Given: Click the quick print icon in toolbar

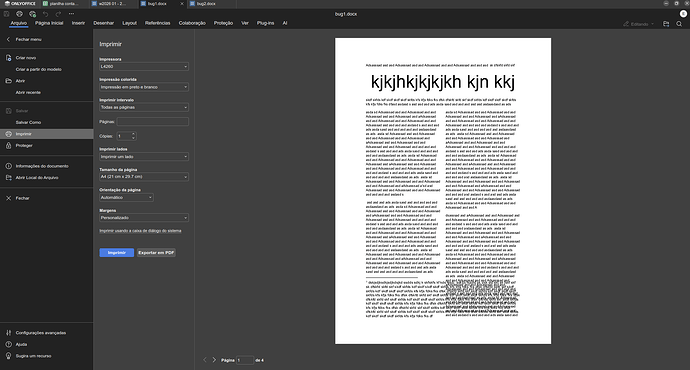Looking at the screenshot, I should [32, 14].
